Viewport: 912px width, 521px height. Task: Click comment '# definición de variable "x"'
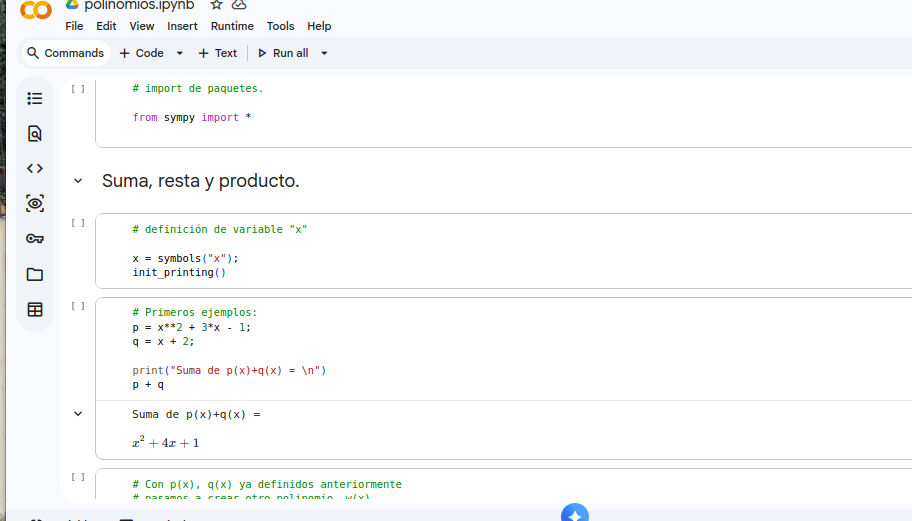(x=220, y=229)
